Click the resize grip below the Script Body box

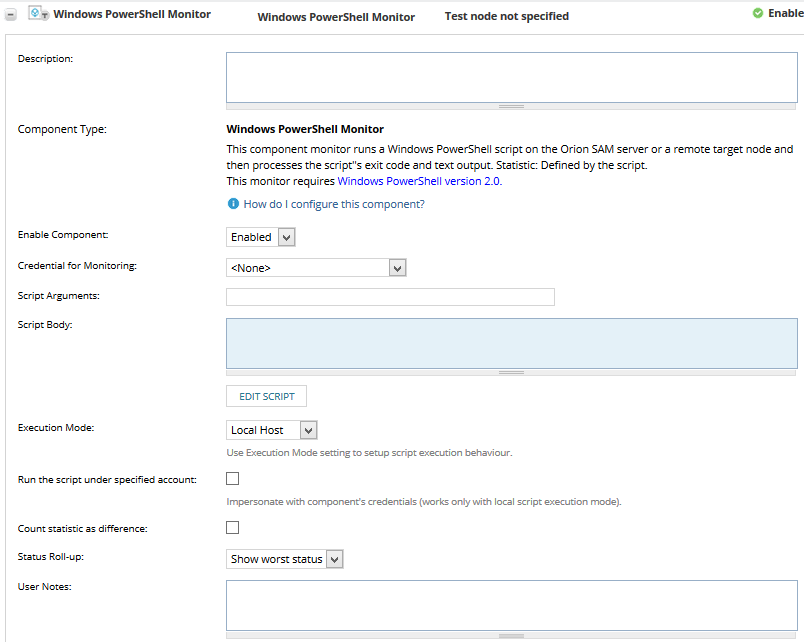point(511,371)
